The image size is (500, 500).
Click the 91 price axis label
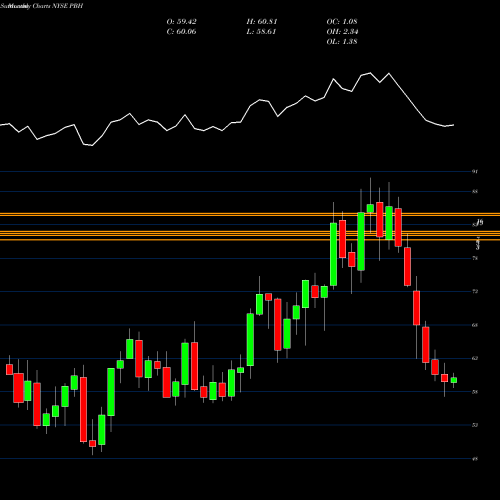[475, 171]
